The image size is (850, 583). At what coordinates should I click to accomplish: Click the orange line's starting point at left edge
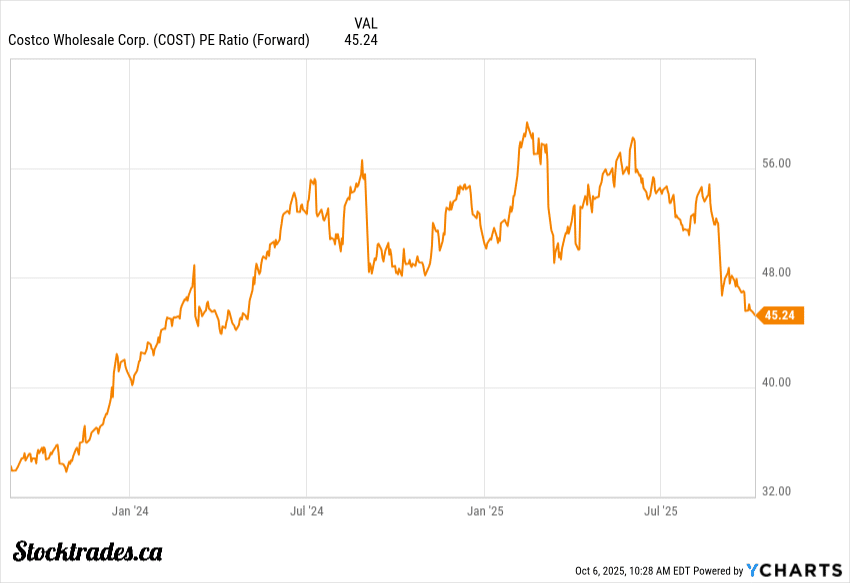[11, 465]
